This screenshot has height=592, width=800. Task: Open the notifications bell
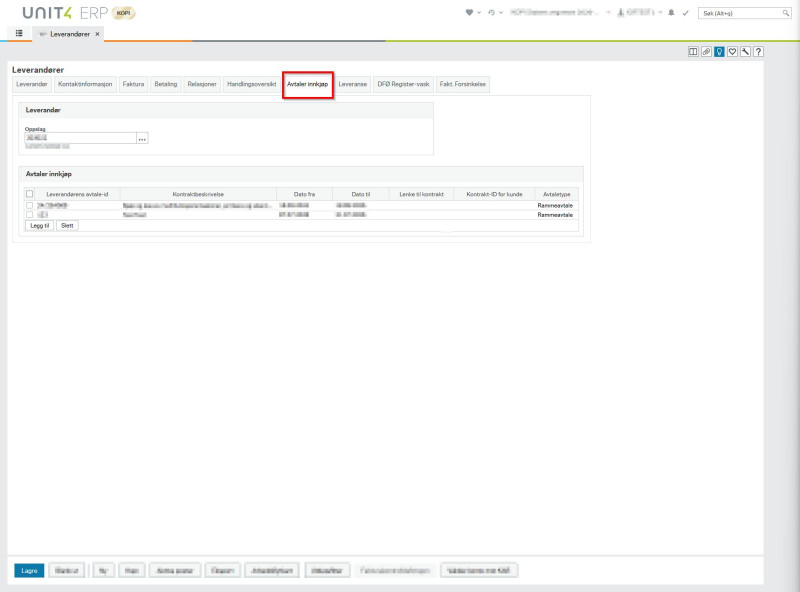[x=671, y=13]
